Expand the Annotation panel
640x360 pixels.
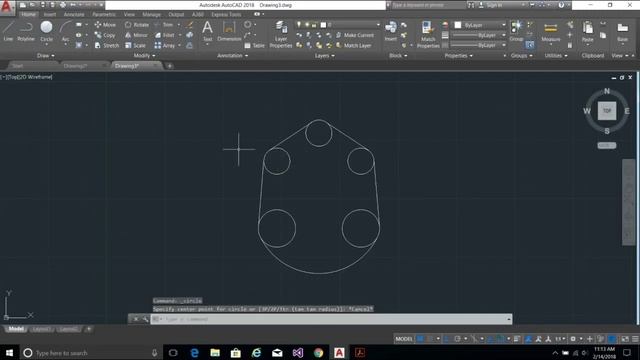coord(232,56)
